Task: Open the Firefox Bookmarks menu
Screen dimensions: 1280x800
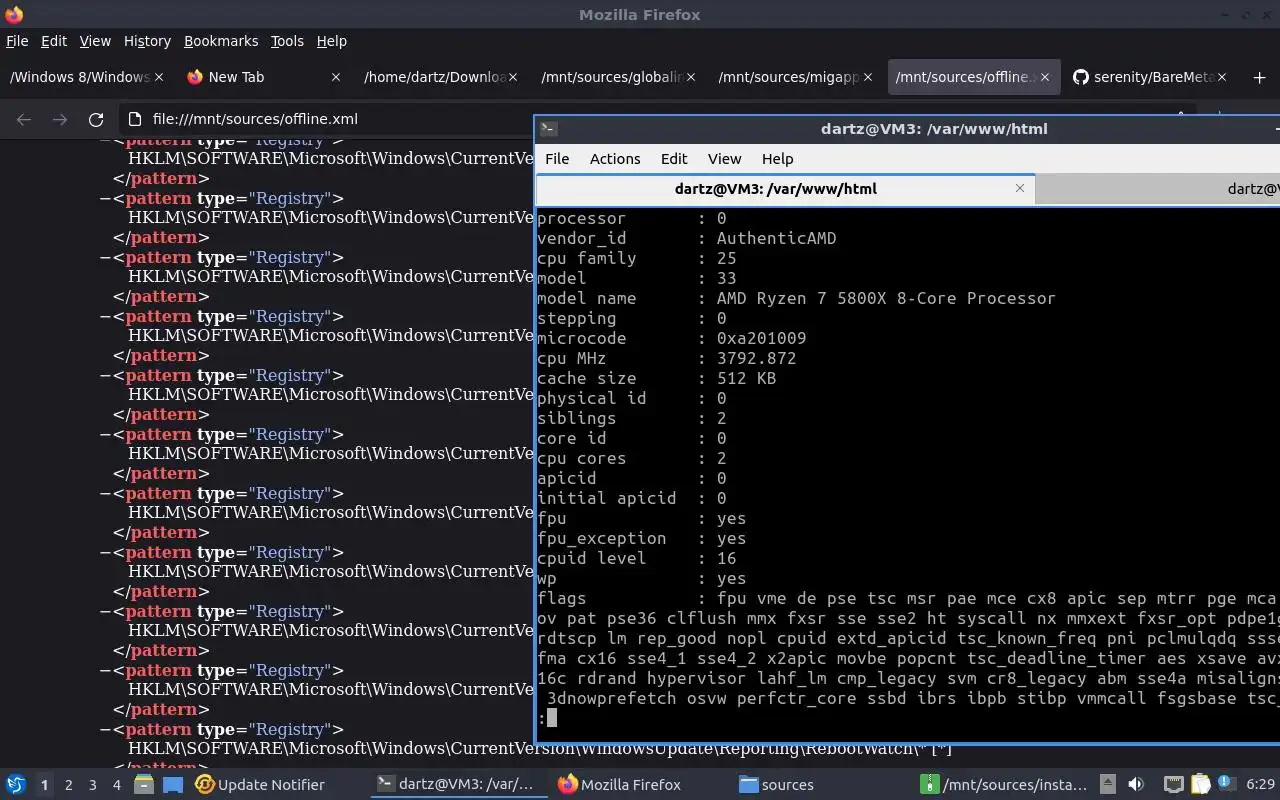Action: pos(221,41)
